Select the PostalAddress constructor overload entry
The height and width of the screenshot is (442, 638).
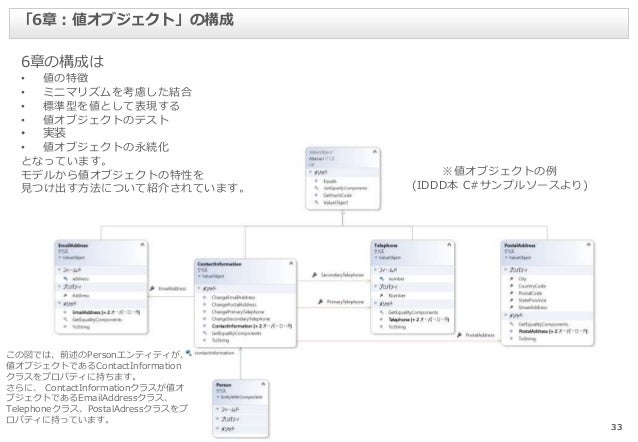click(x=553, y=331)
